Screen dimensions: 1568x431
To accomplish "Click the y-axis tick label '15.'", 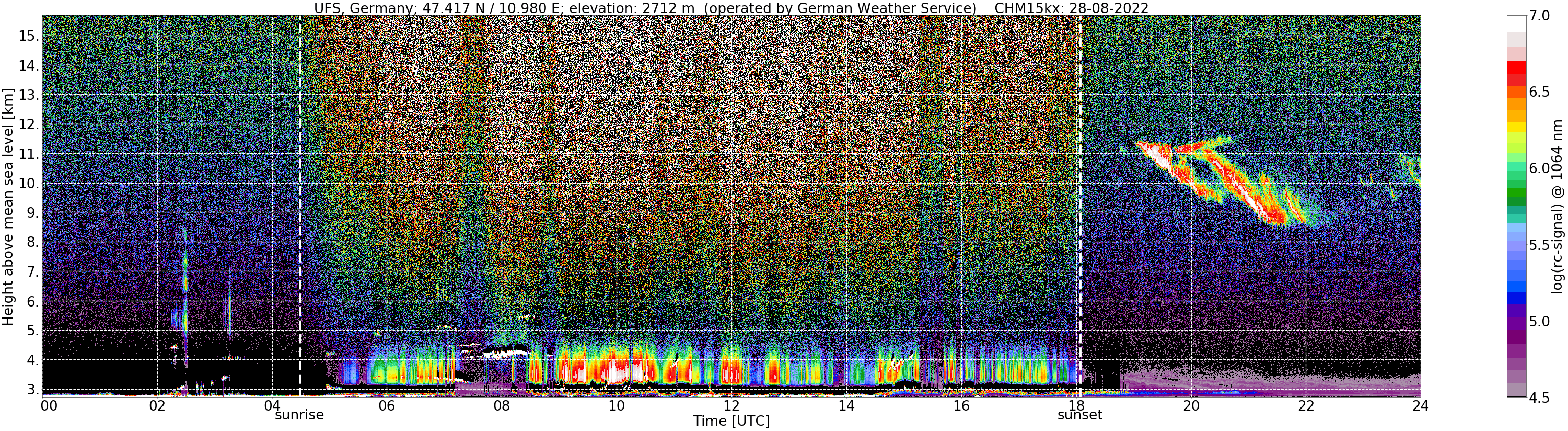I will pos(28,37).
